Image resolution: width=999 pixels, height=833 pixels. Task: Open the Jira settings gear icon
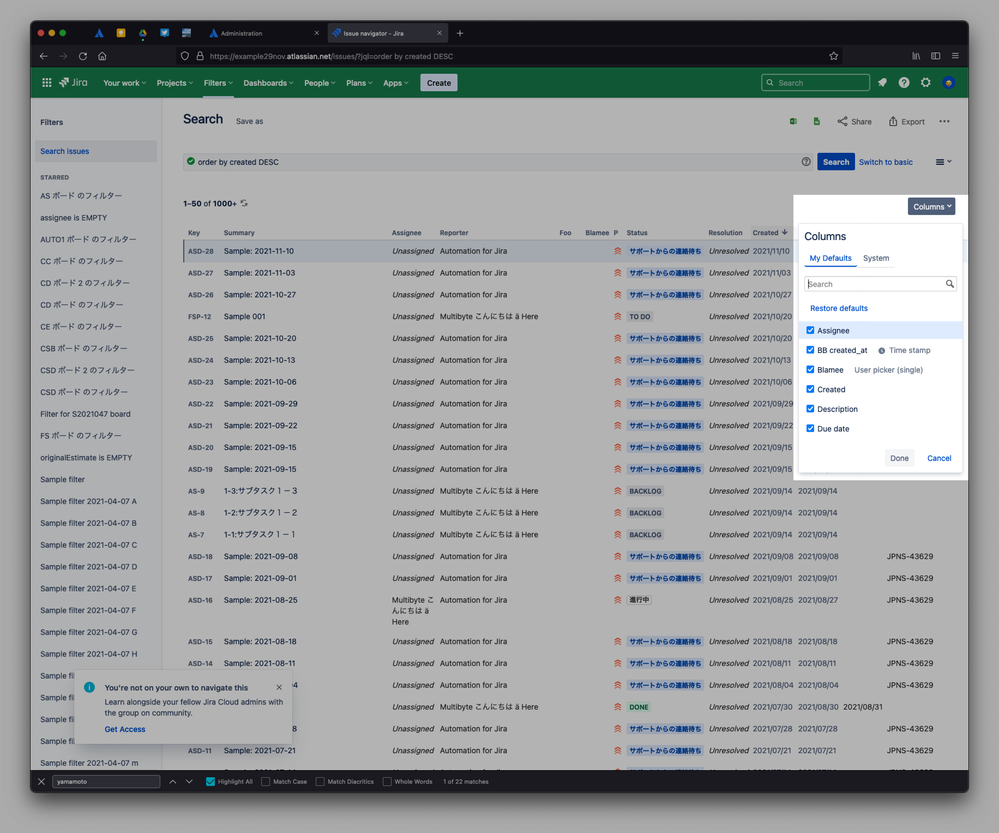926,82
